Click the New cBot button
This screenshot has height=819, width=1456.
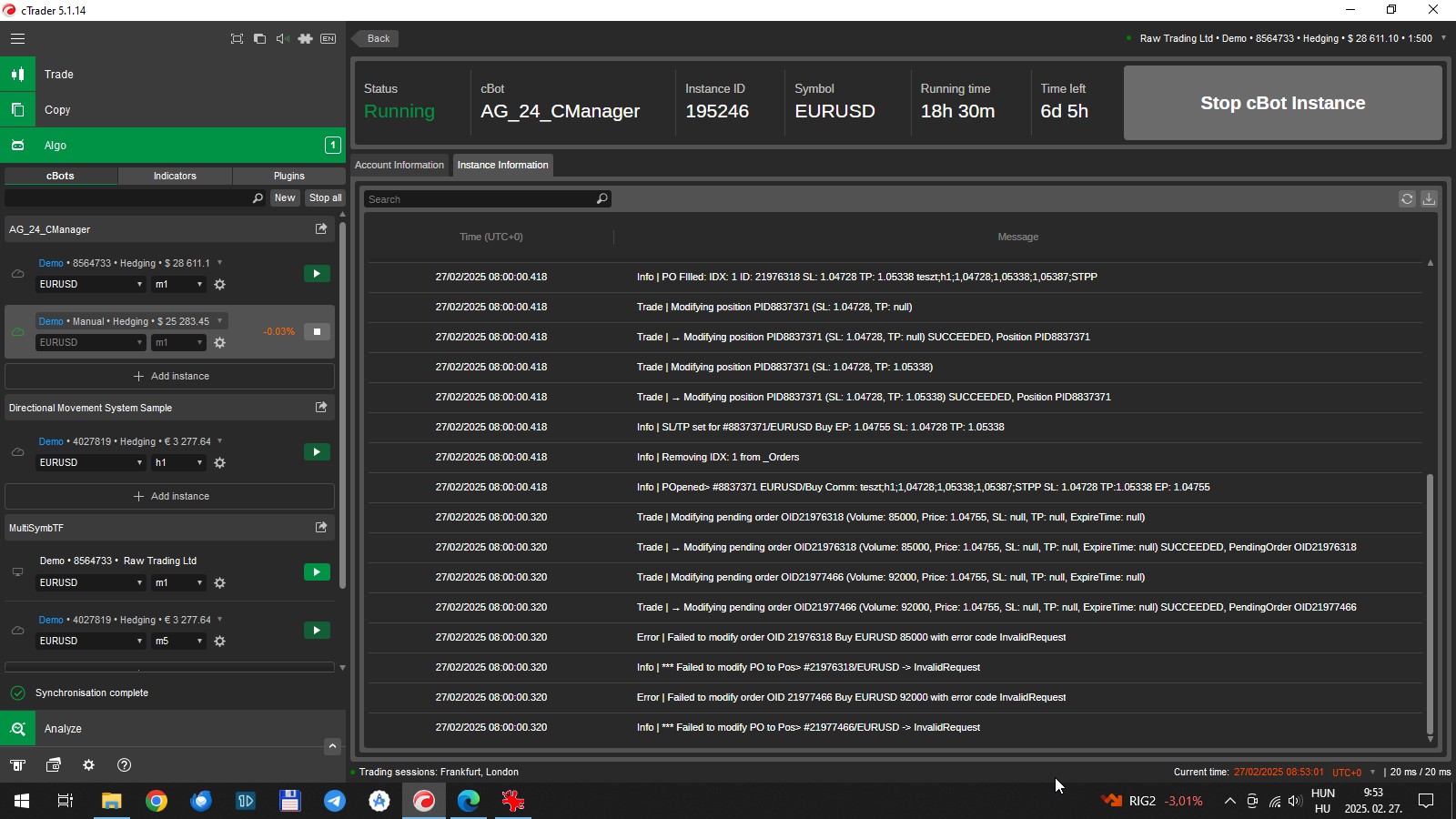(285, 197)
